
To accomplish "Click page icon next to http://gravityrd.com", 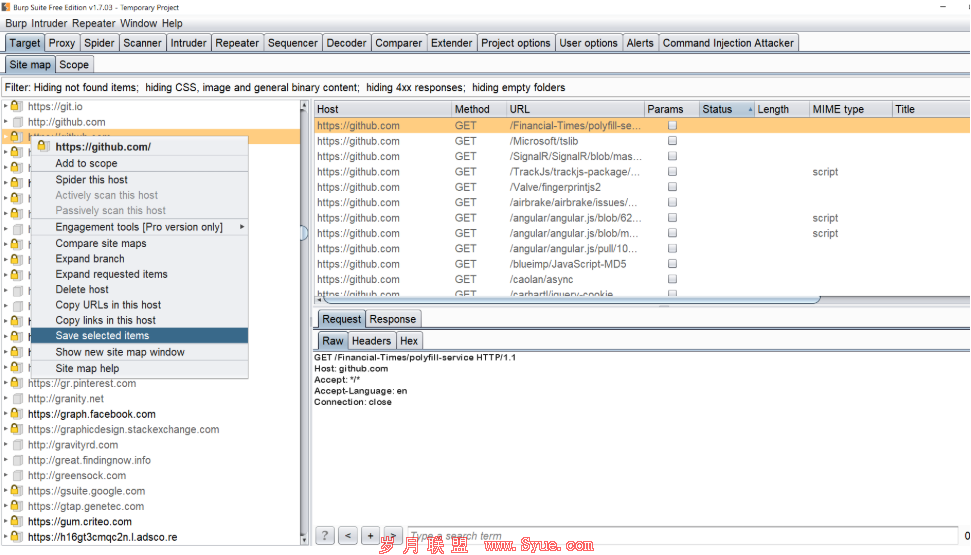I will tap(17, 445).
